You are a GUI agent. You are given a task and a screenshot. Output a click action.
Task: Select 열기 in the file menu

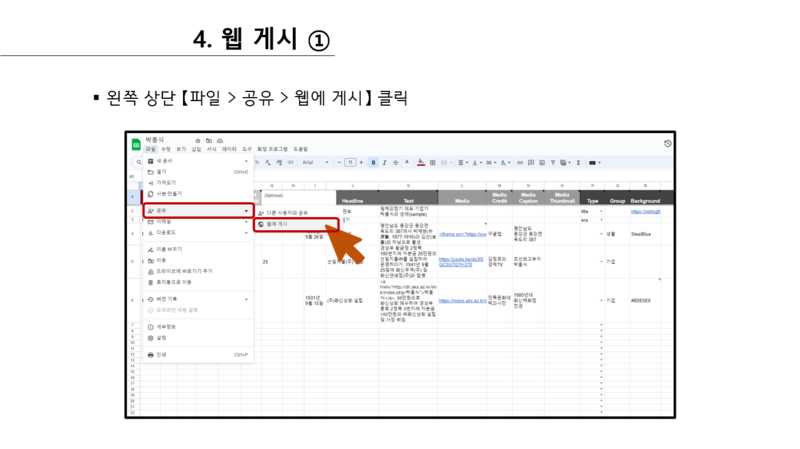[x=198, y=172]
